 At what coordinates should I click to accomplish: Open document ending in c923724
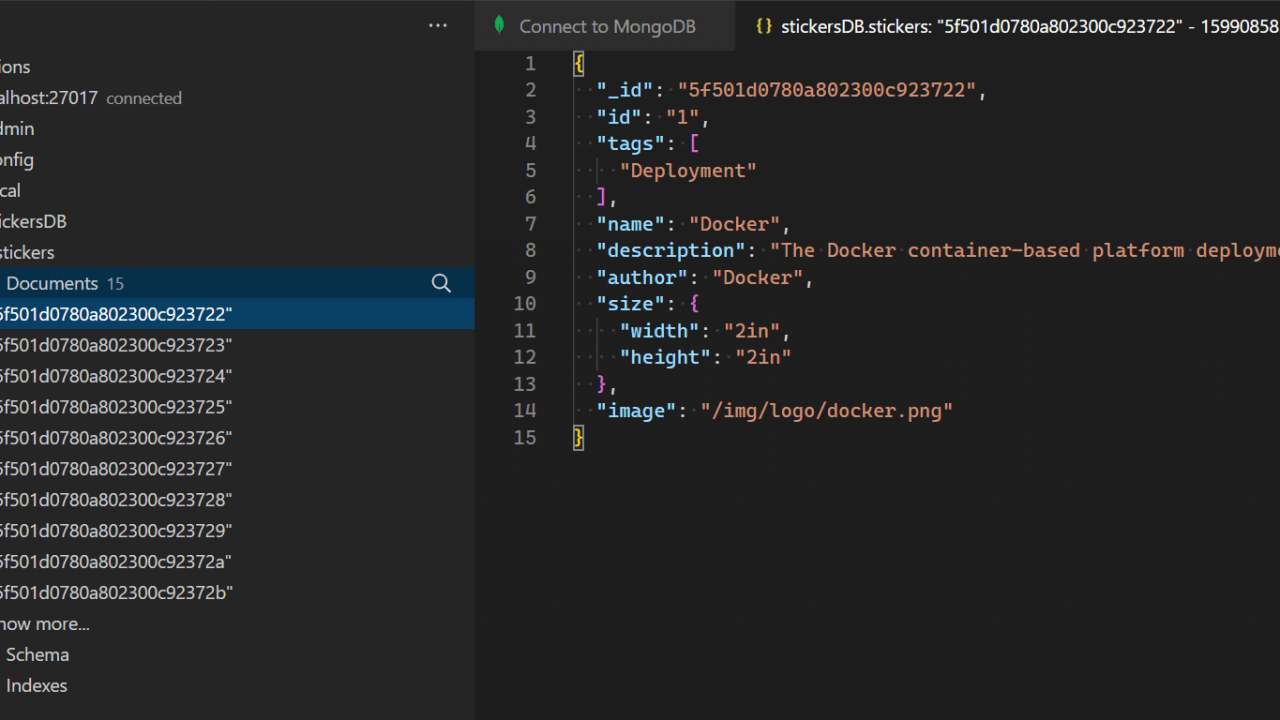click(x=115, y=376)
